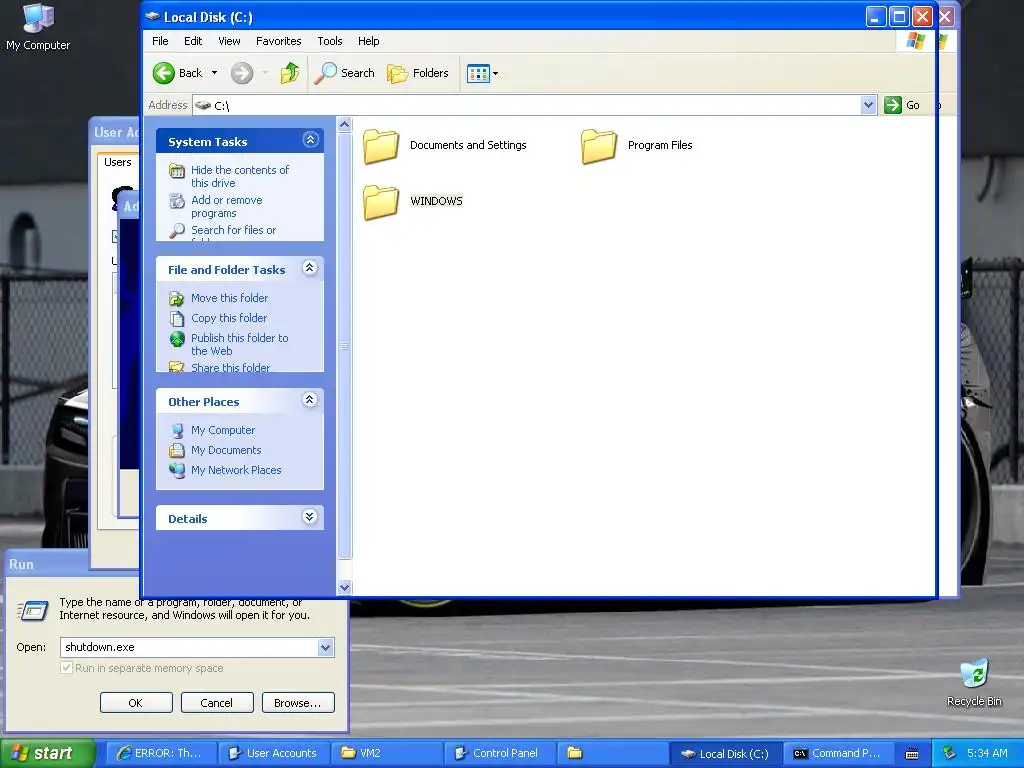
Task: Expand the Open dropdown in Run dialog
Action: tap(326, 647)
